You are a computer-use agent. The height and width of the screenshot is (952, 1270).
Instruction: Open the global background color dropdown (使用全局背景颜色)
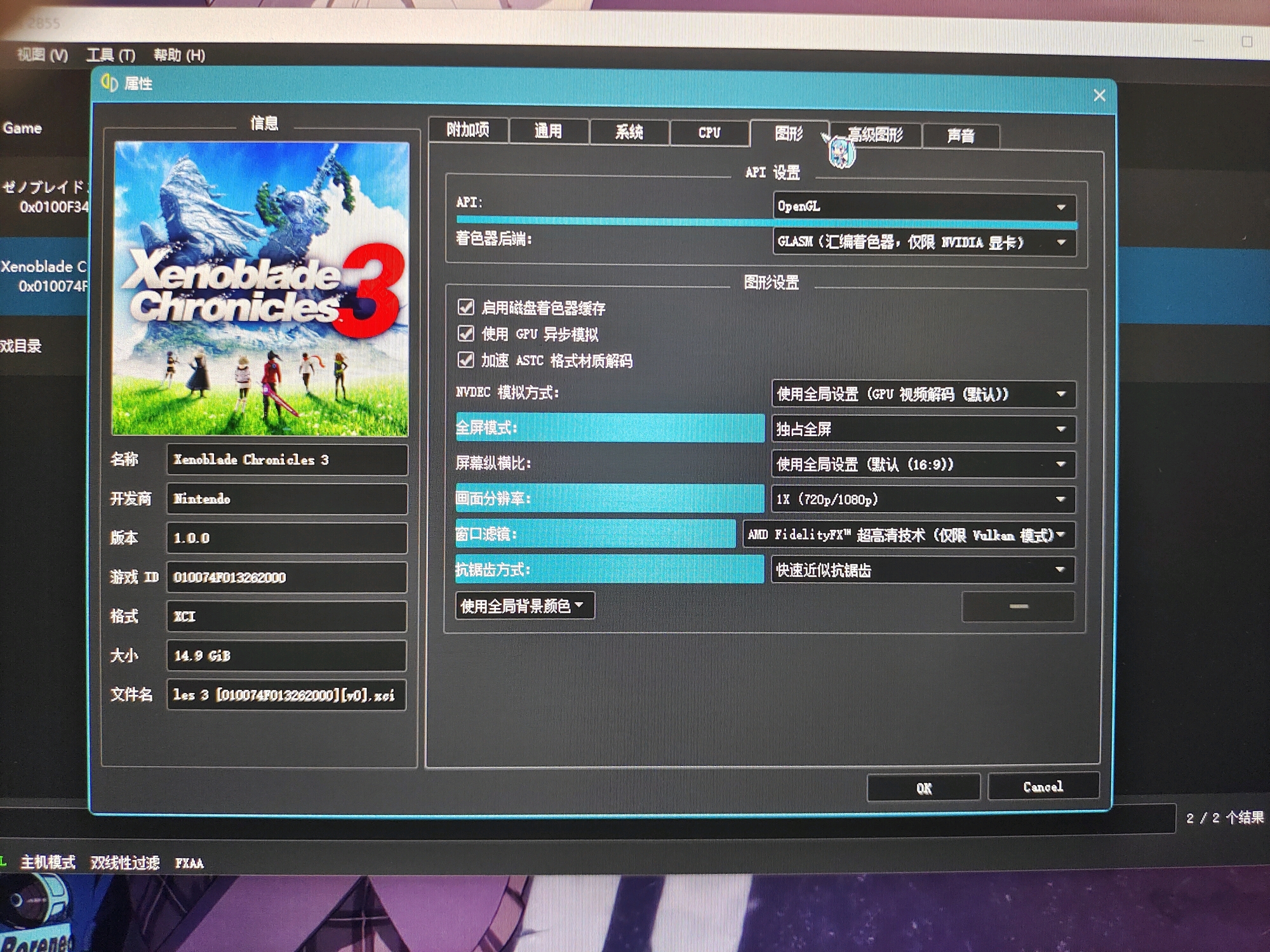tap(525, 605)
